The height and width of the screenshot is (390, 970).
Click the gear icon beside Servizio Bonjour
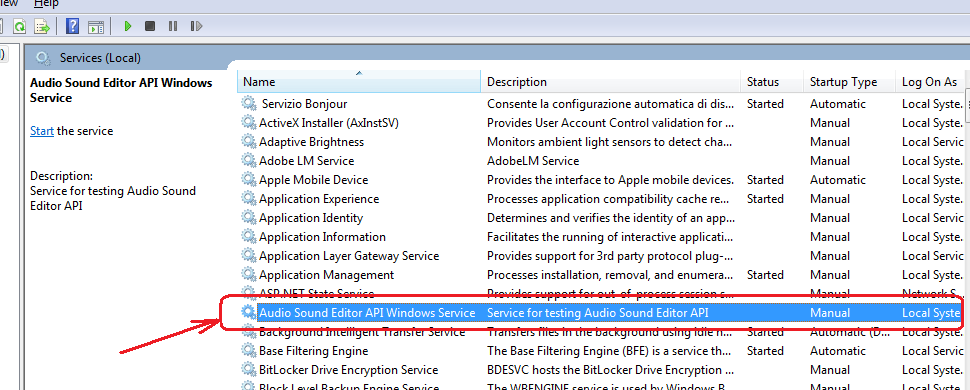[249, 103]
